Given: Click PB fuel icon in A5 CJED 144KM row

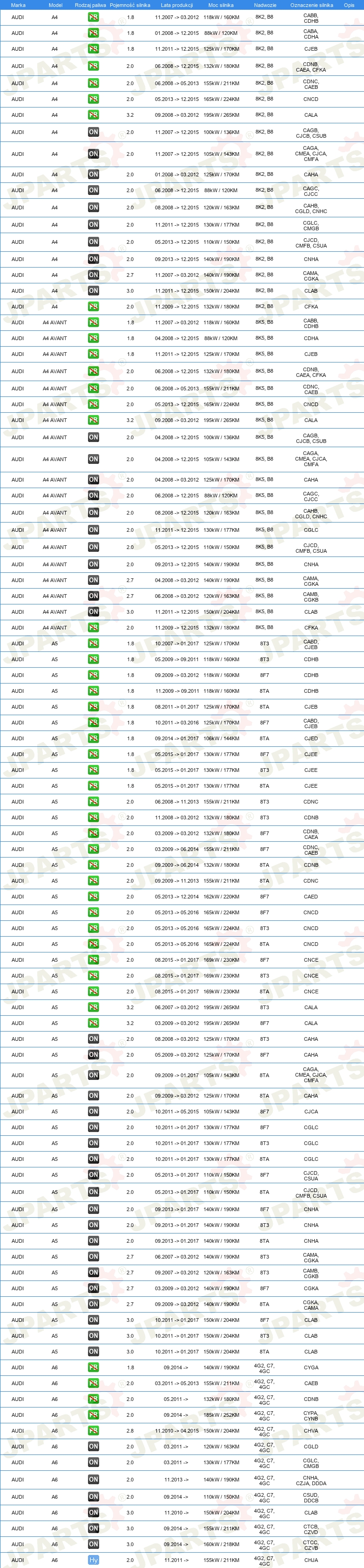Looking at the screenshot, I should pyautogui.click(x=93, y=738).
